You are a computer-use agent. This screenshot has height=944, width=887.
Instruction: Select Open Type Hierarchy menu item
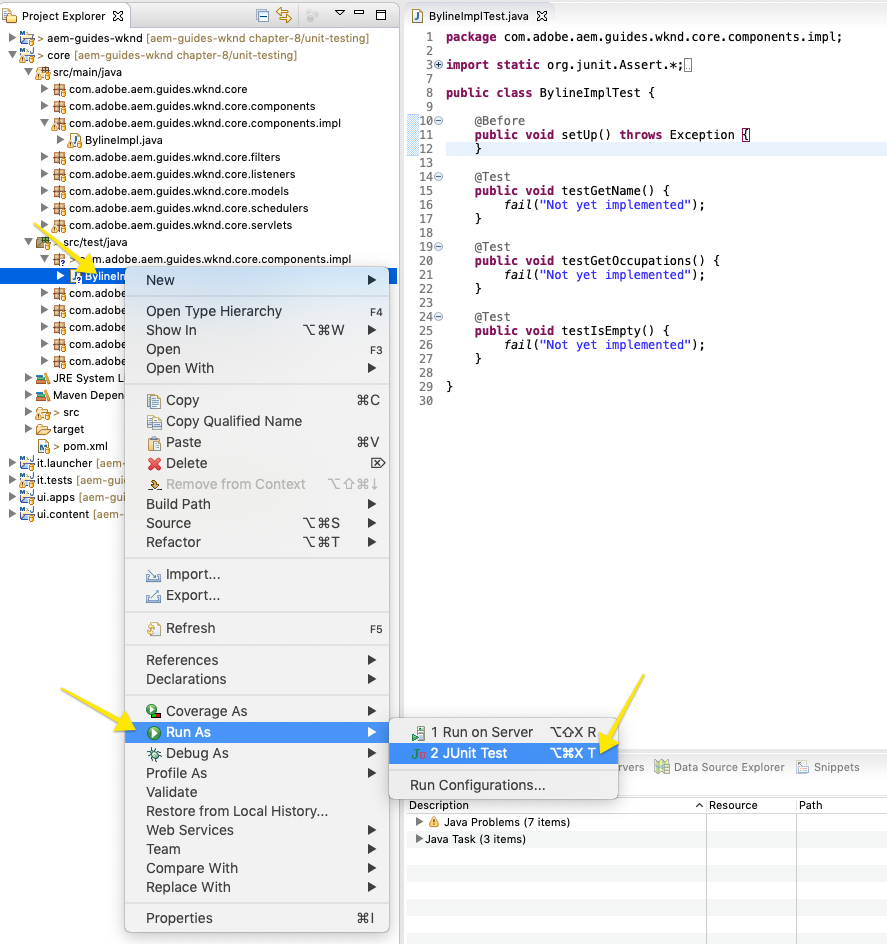(x=257, y=311)
